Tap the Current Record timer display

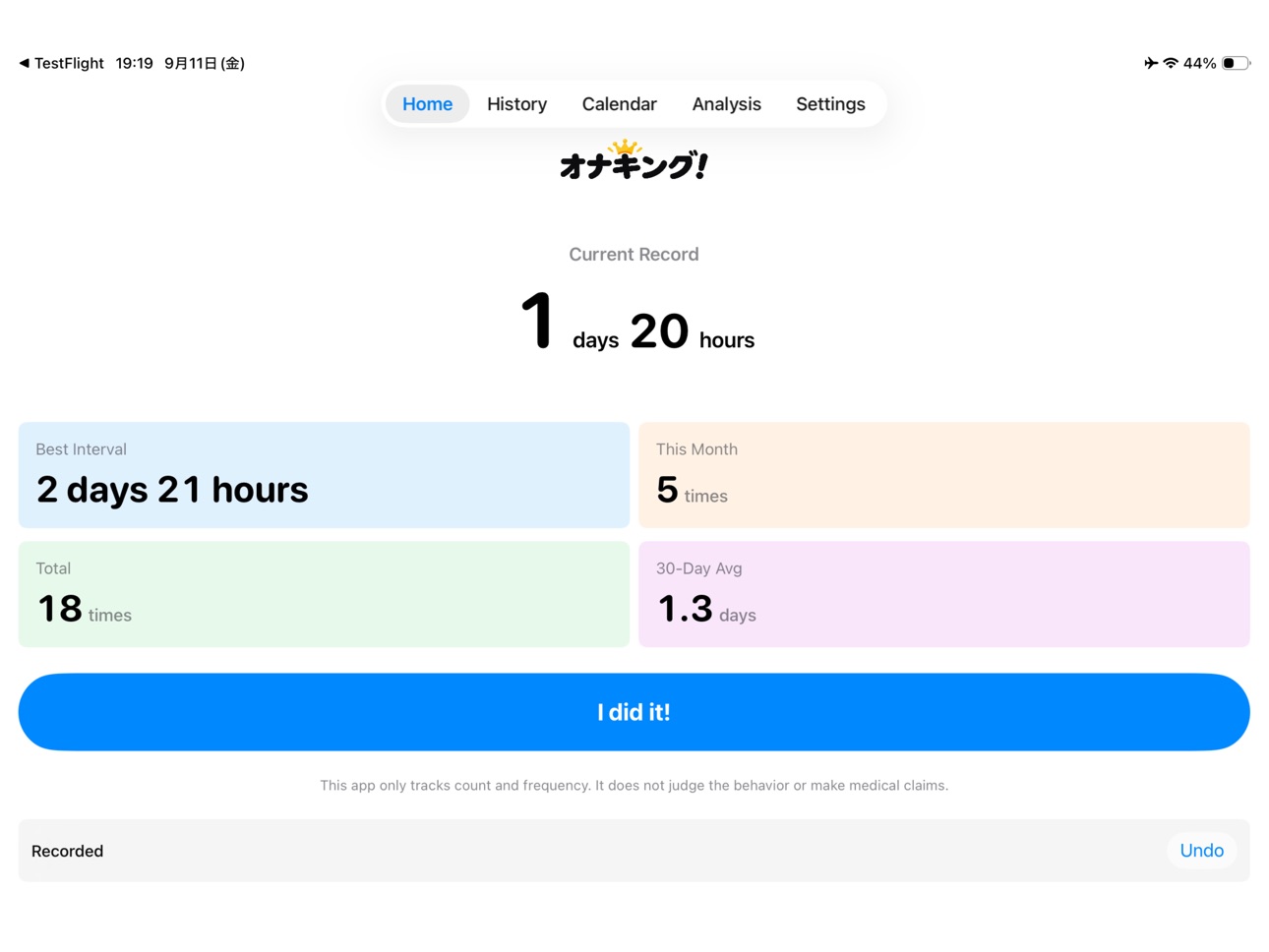(636, 323)
